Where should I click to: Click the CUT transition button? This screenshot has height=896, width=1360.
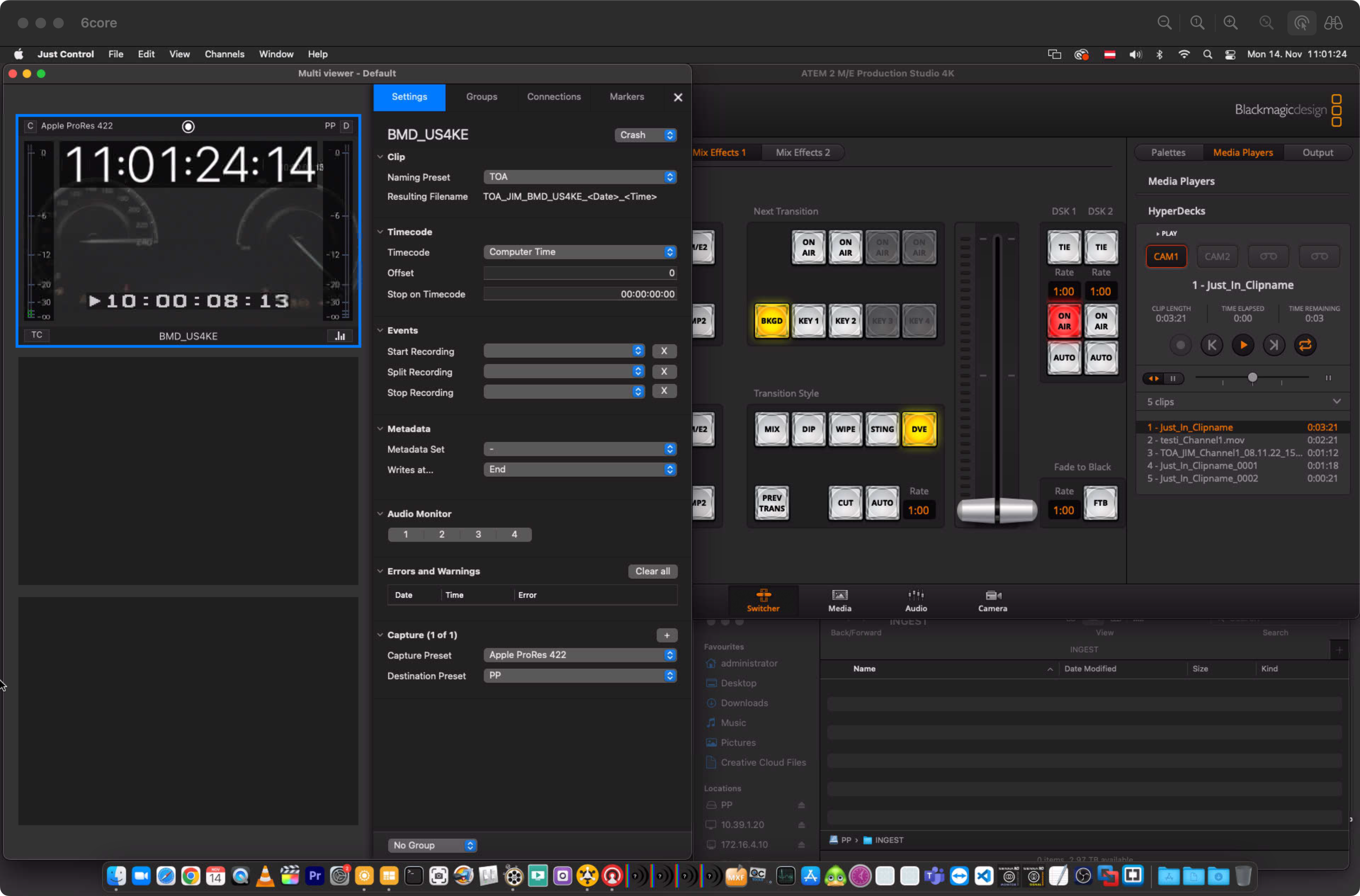pos(845,503)
